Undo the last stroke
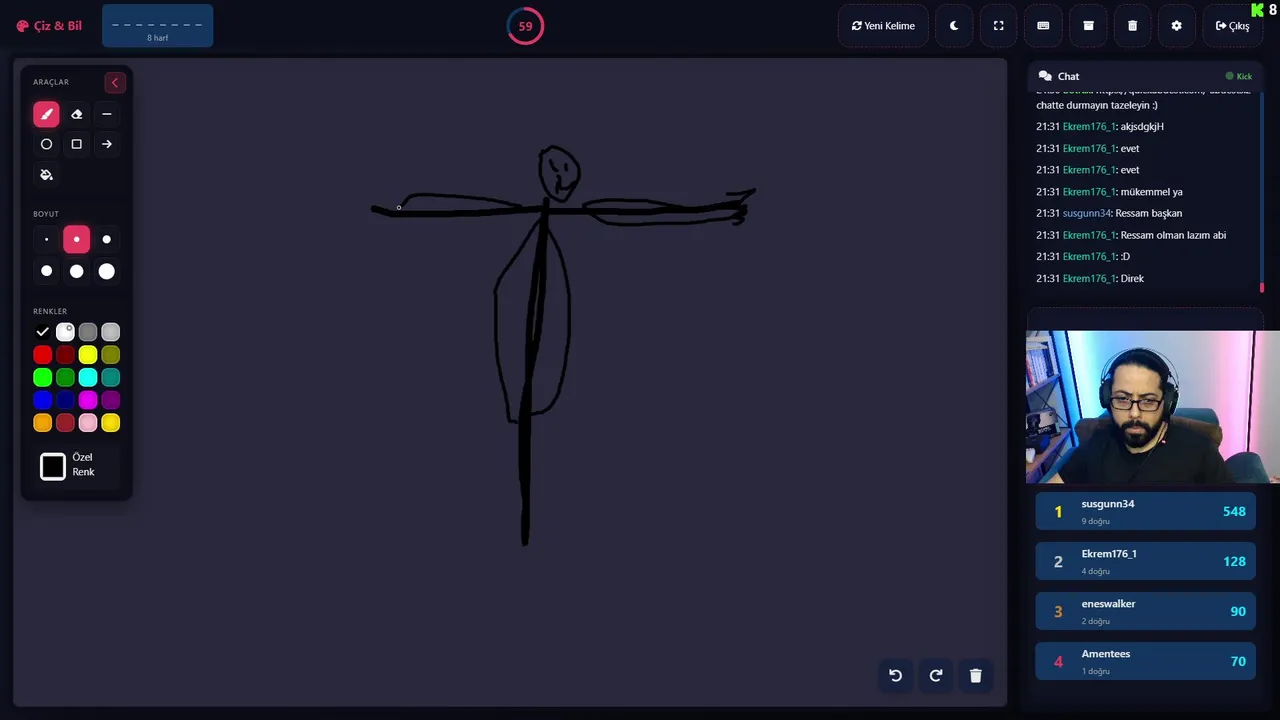1280x720 pixels. 895,675
